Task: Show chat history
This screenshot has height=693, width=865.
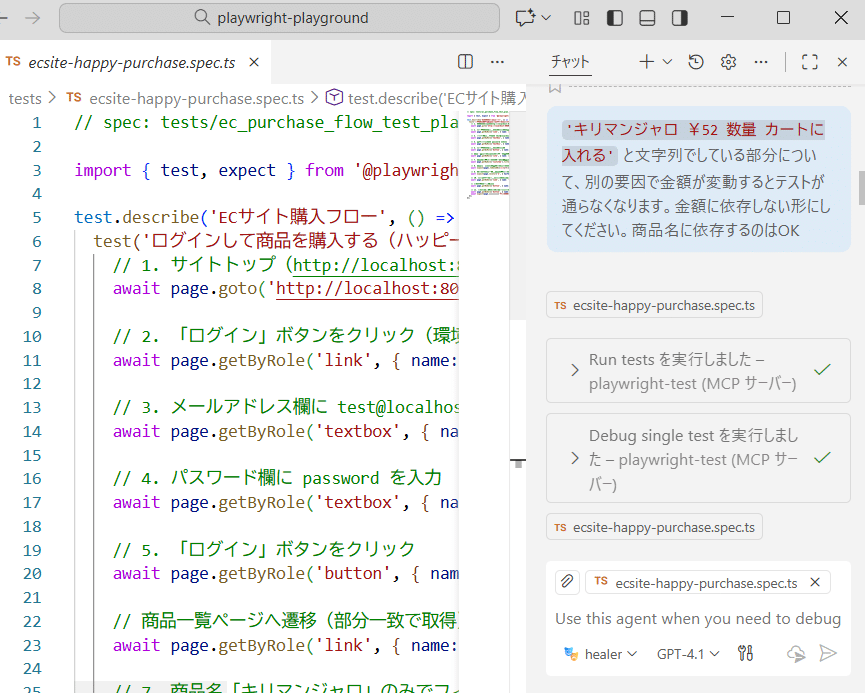Action: tap(696, 62)
